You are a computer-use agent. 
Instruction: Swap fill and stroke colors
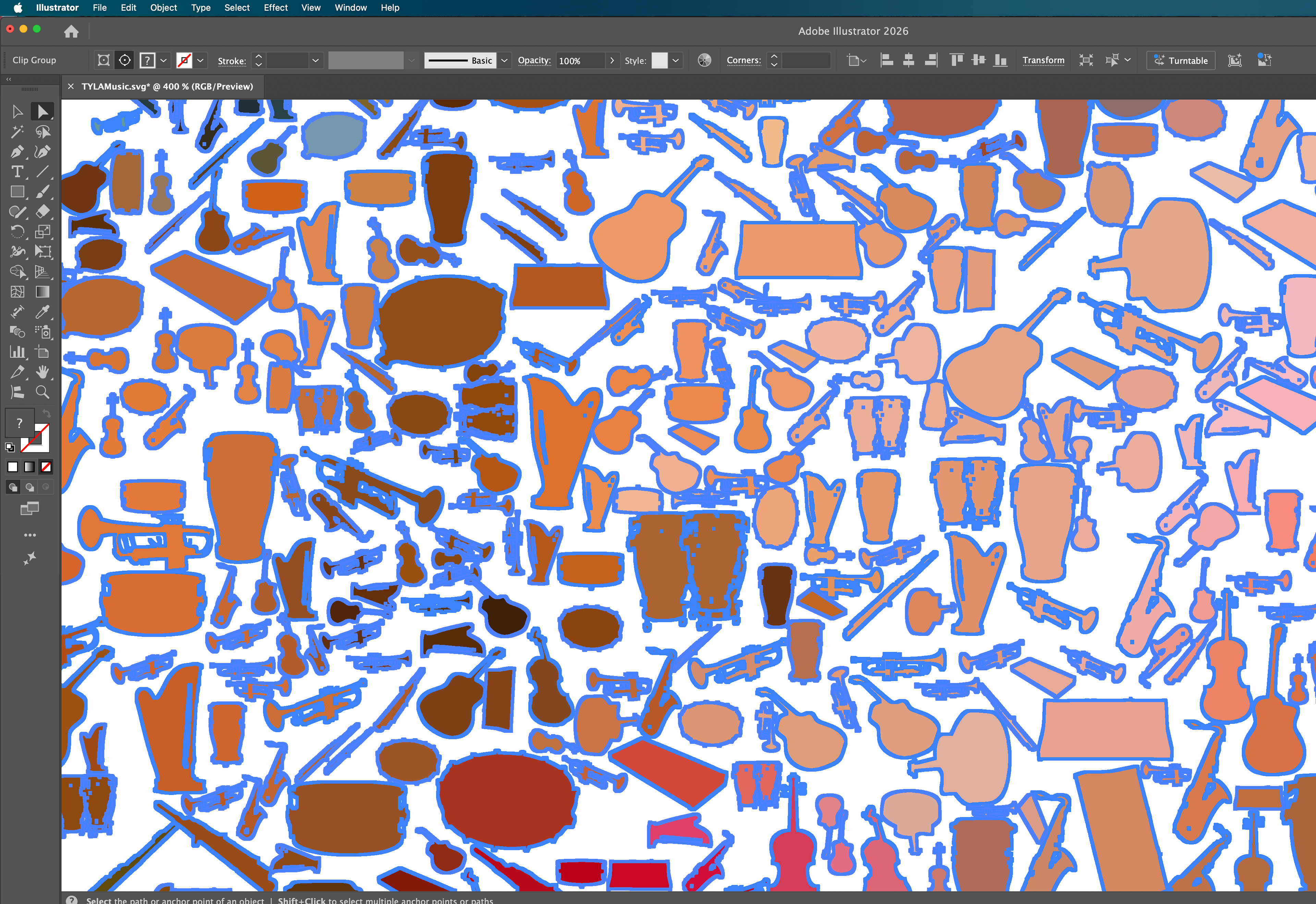point(46,413)
